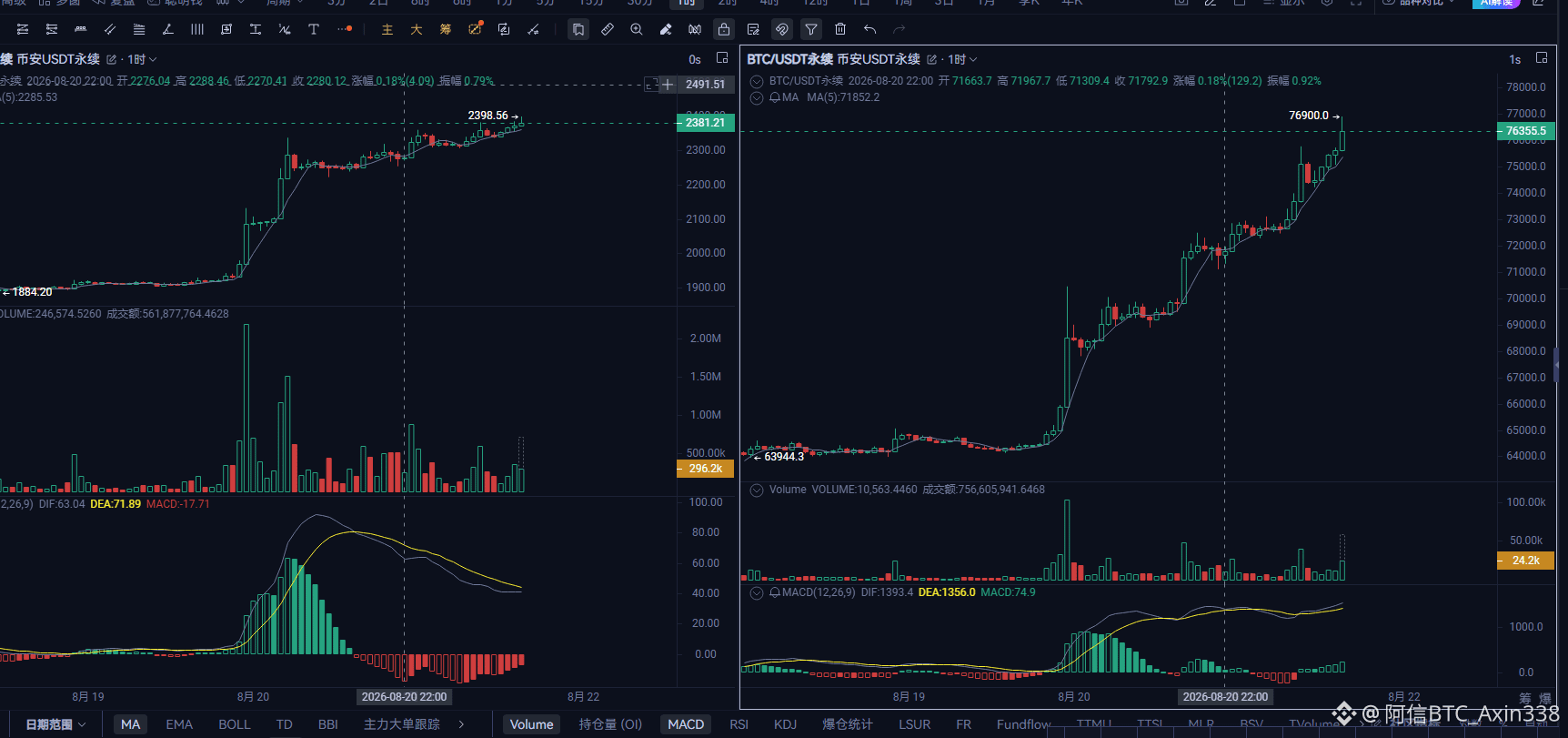The width and height of the screenshot is (1568, 738).
Task: Toggle the Volume sub-indicator
Action: coord(532,724)
